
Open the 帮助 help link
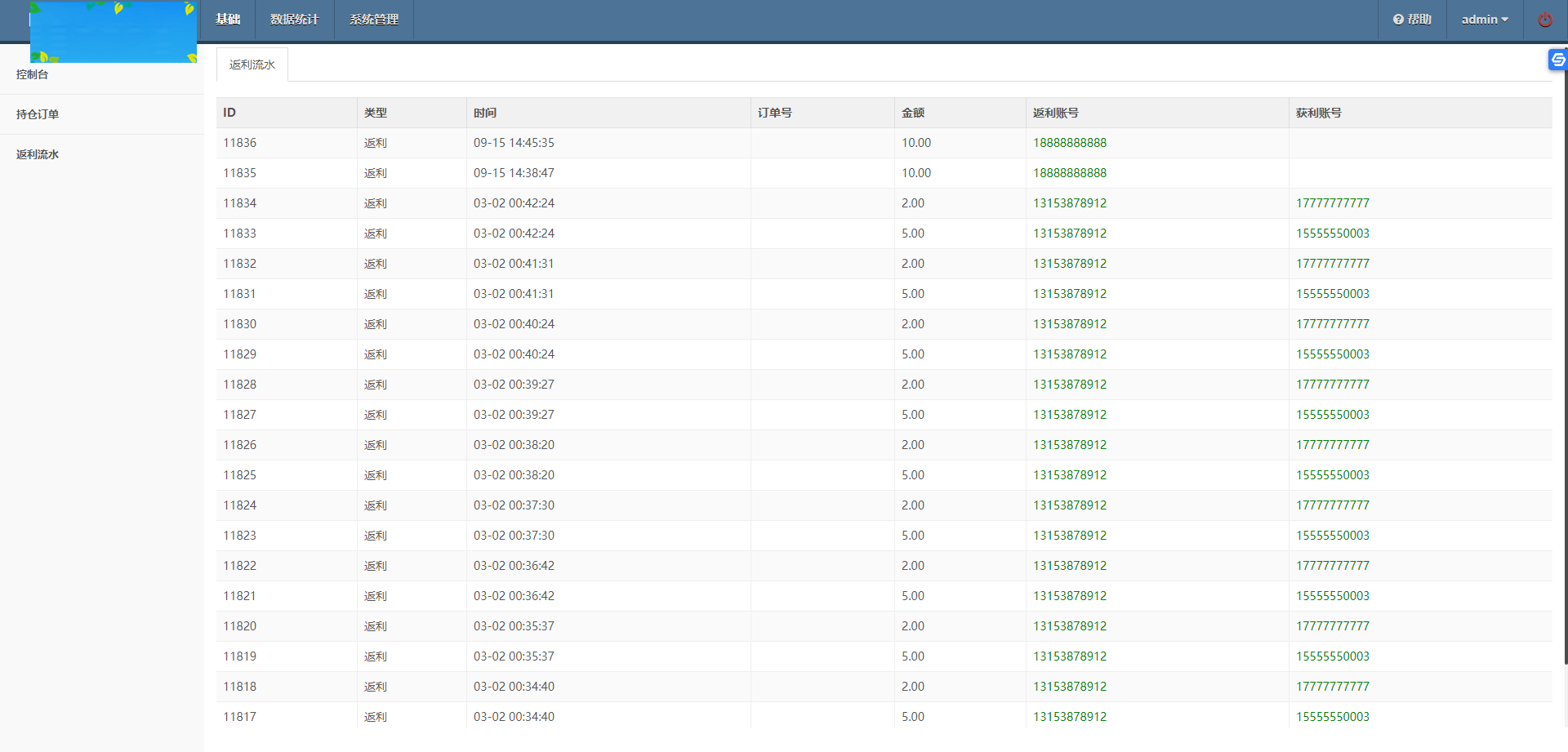coord(1412,20)
